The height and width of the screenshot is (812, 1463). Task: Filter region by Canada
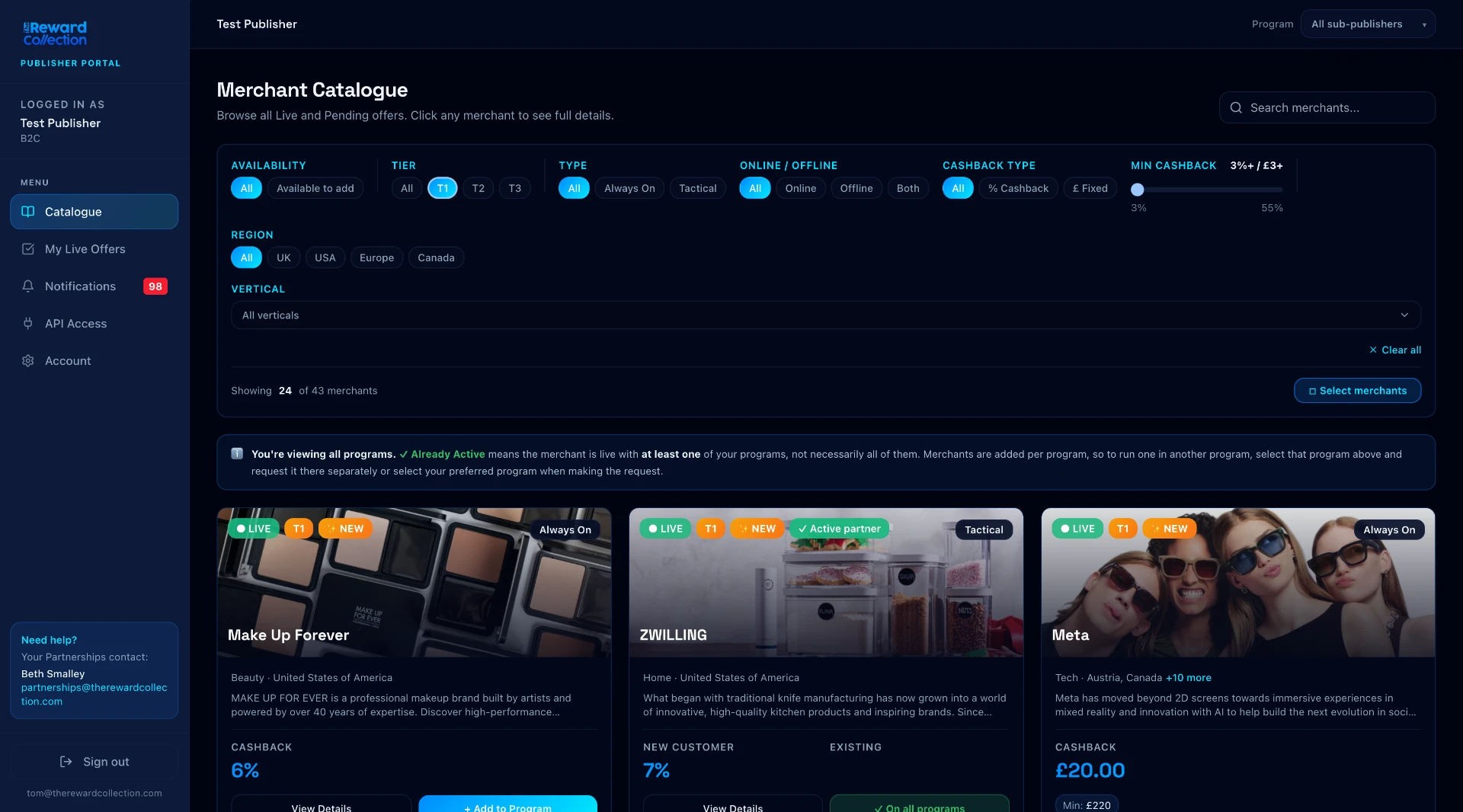pyautogui.click(x=436, y=257)
